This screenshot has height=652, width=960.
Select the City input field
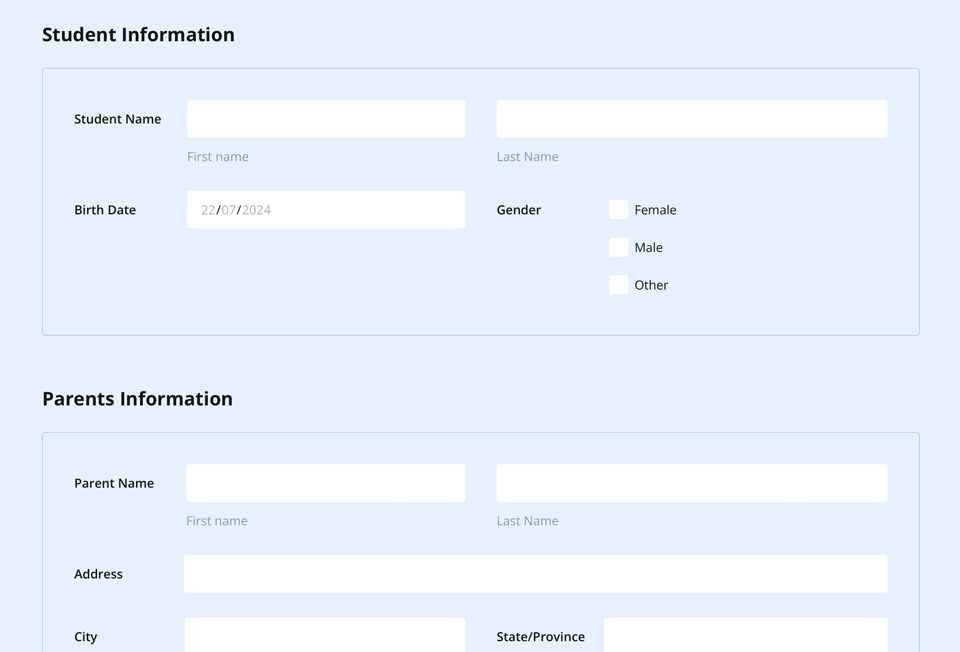325,635
